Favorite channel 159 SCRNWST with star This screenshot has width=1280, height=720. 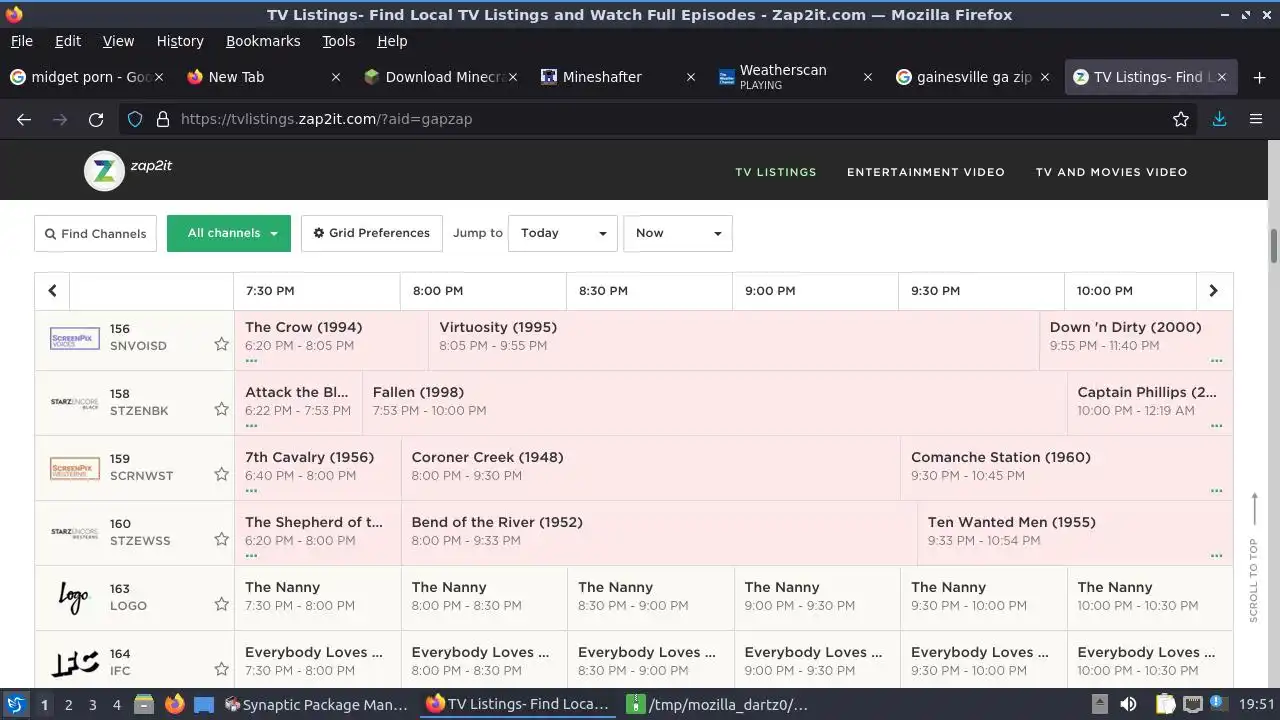click(221, 474)
